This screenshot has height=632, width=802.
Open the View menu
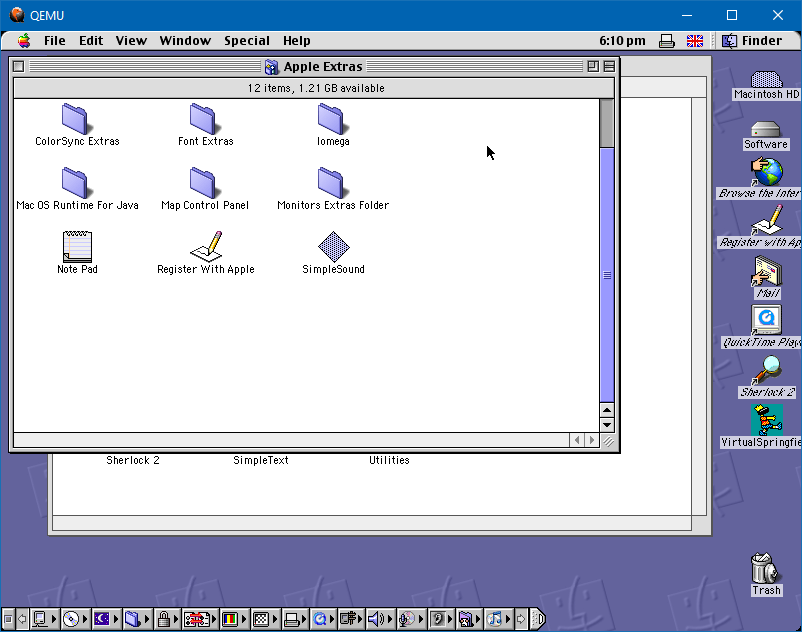click(131, 41)
